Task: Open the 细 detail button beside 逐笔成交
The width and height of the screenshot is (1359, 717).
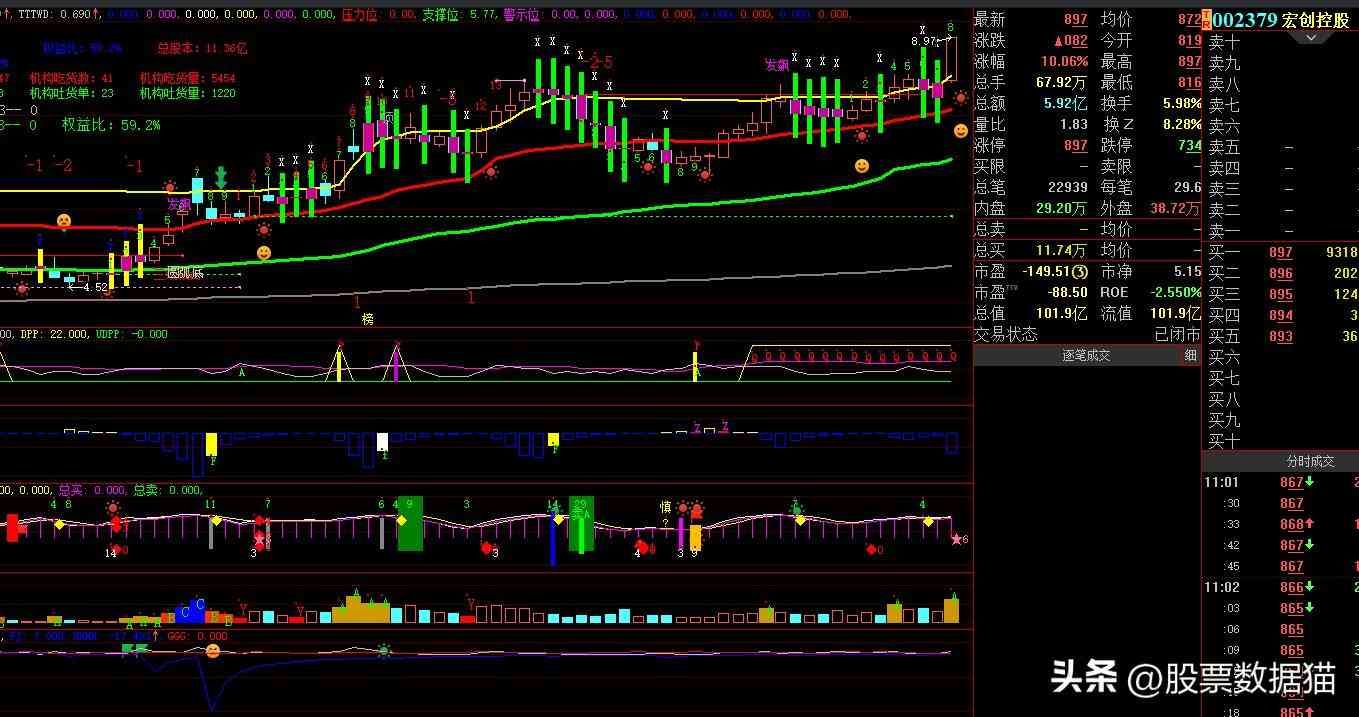Action: coord(1190,355)
